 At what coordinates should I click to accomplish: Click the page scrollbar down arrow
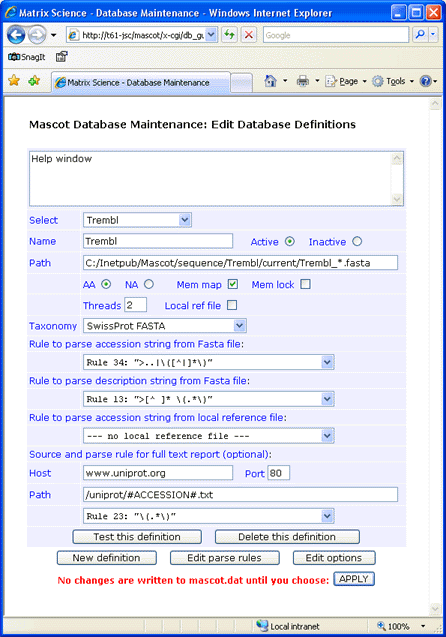click(x=435, y=609)
